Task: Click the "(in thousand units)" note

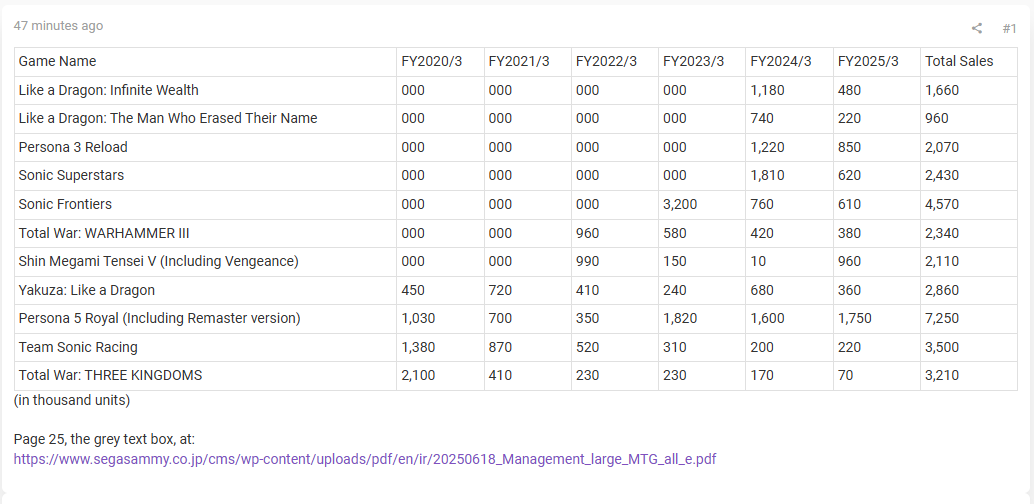Action: tap(72, 400)
